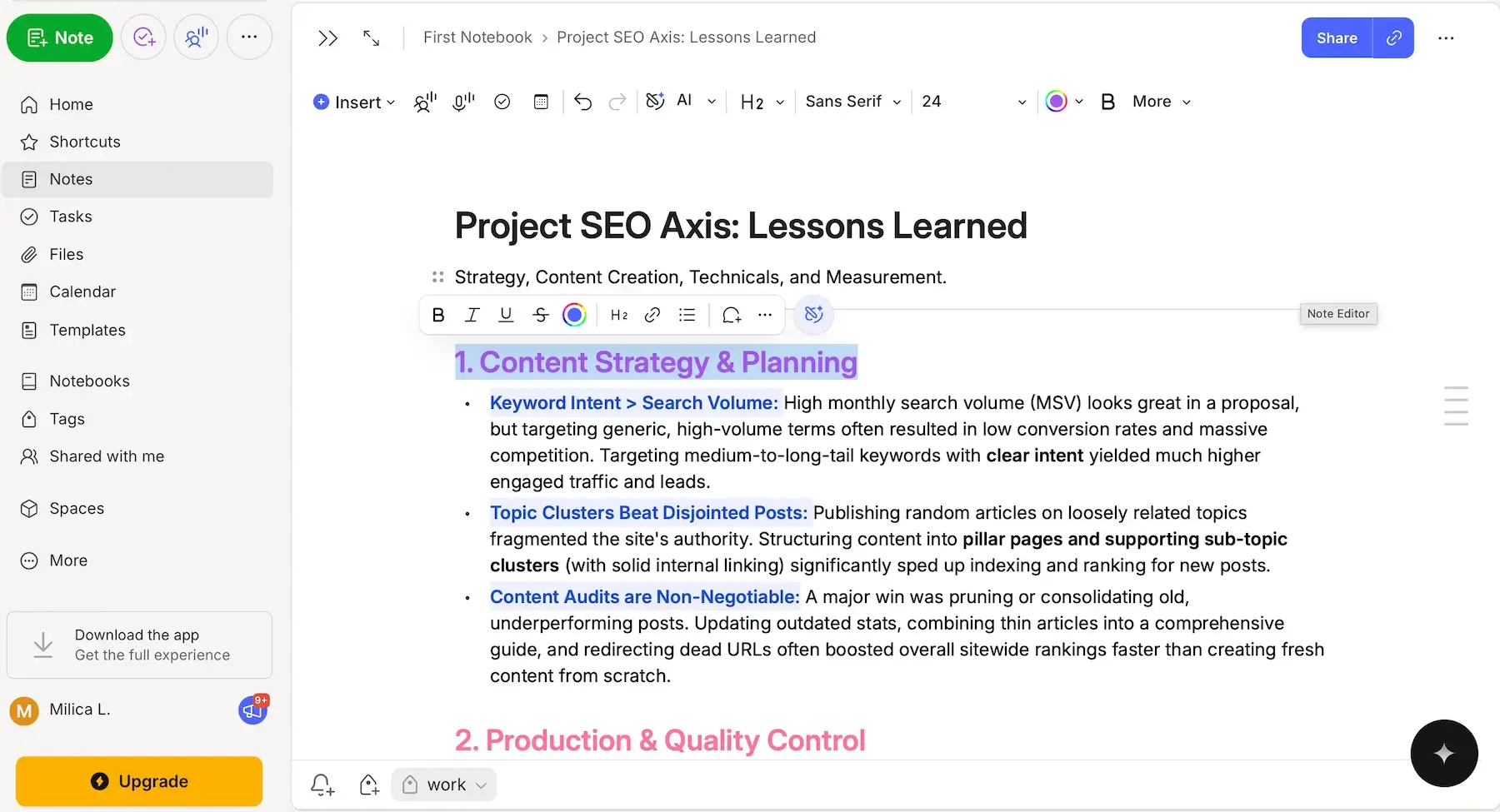
Task: Open Tags in the sidebar
Action: [138, 419]
